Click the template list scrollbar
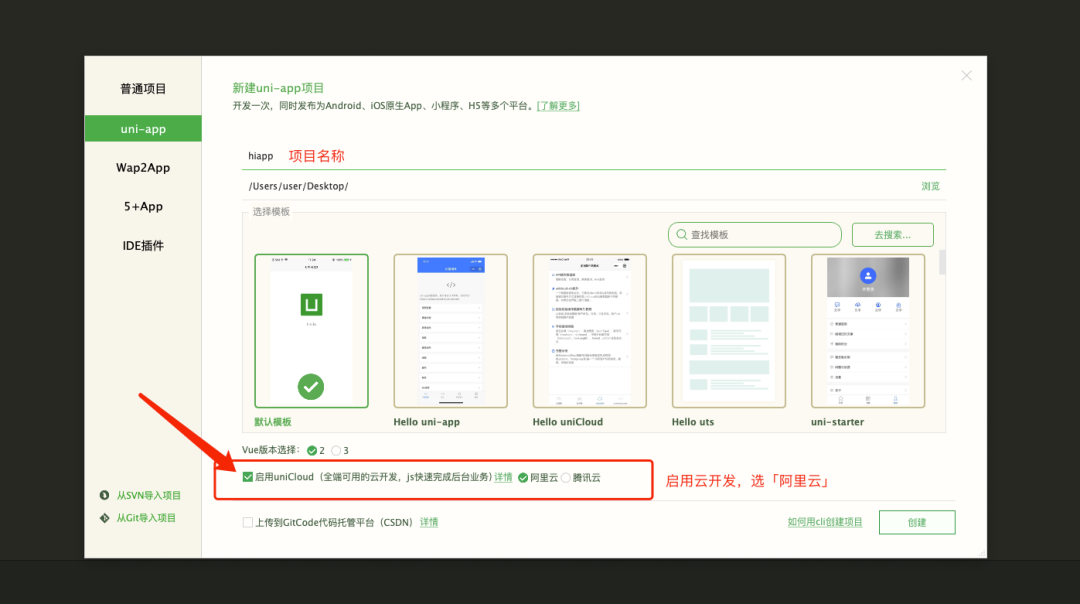Screen dimensions: 1080x604 pos(942,262)
